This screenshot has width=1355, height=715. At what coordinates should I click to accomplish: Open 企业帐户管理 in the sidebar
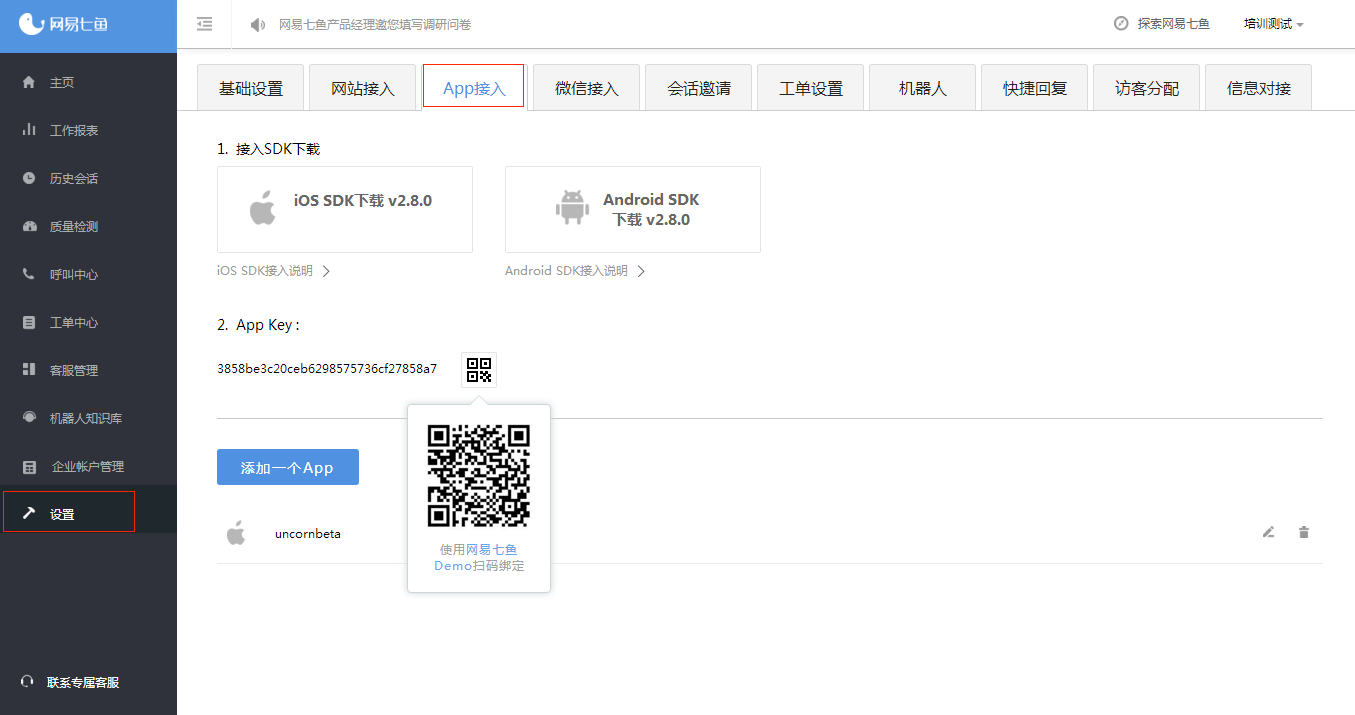click(88, 466)
